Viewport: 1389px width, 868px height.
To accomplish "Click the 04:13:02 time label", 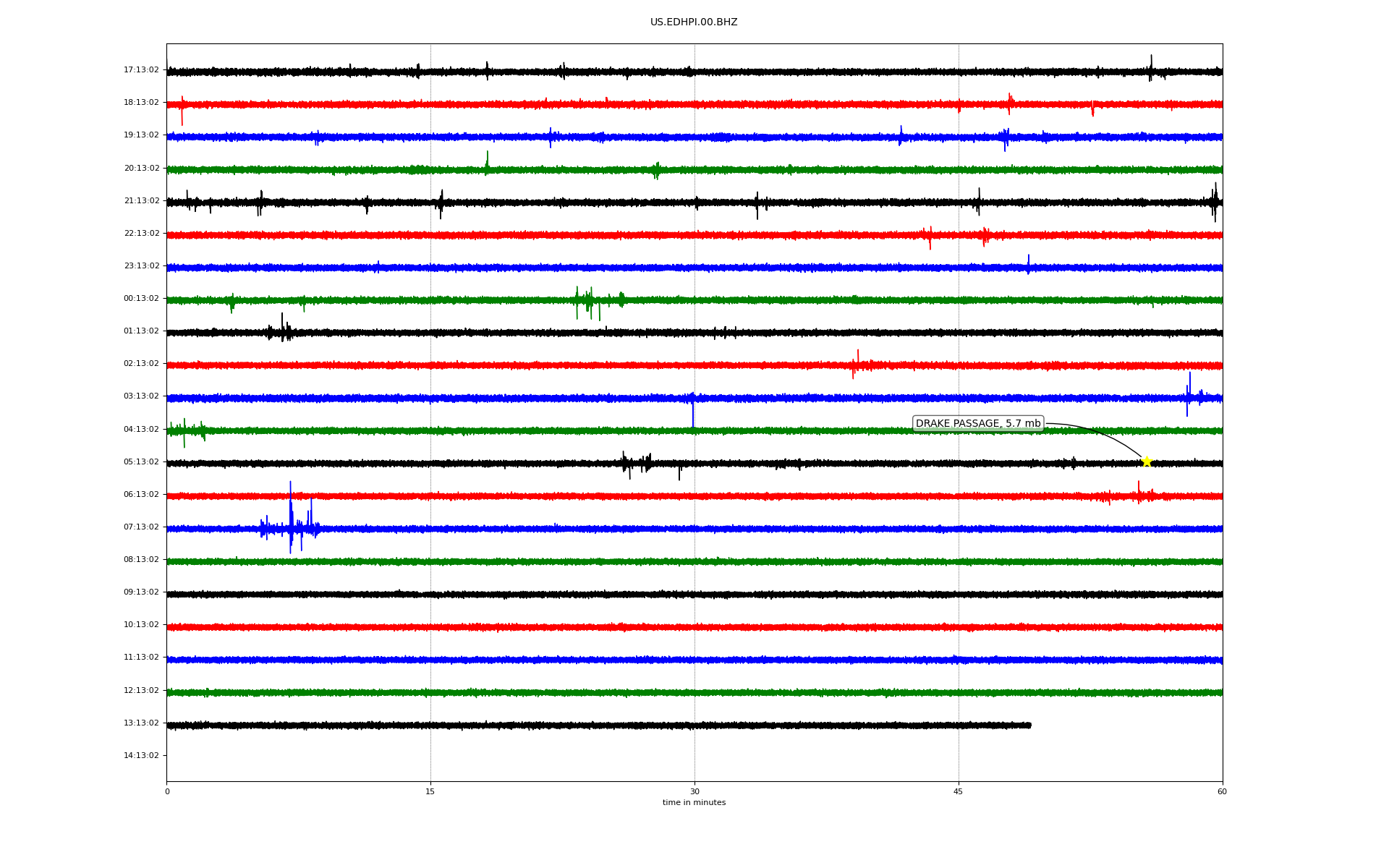I will pos(141,430).
